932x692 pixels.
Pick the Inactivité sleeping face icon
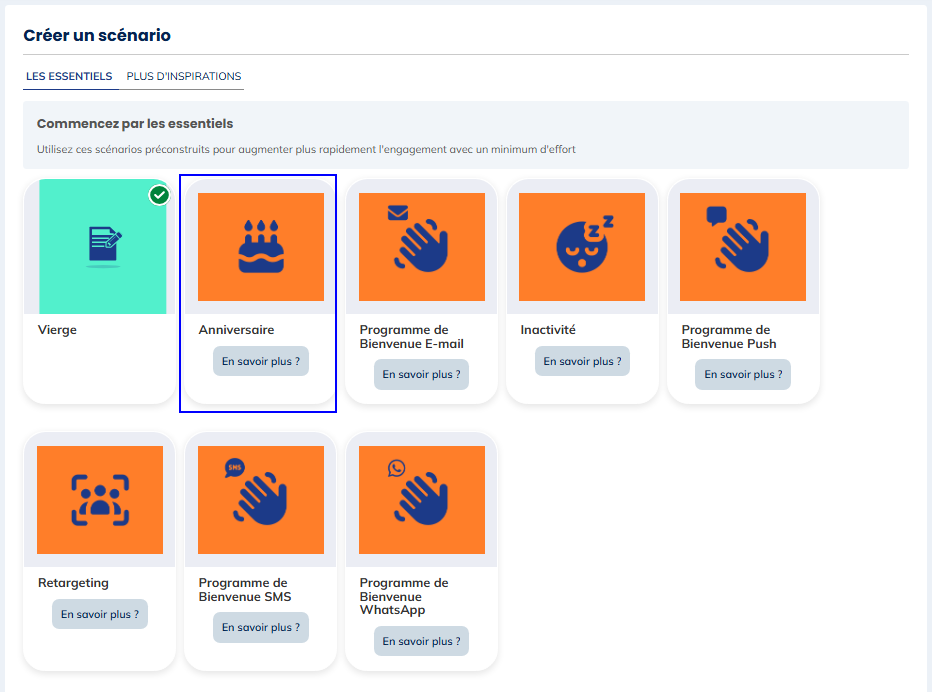pyautogui.click(x=582, y=247)
